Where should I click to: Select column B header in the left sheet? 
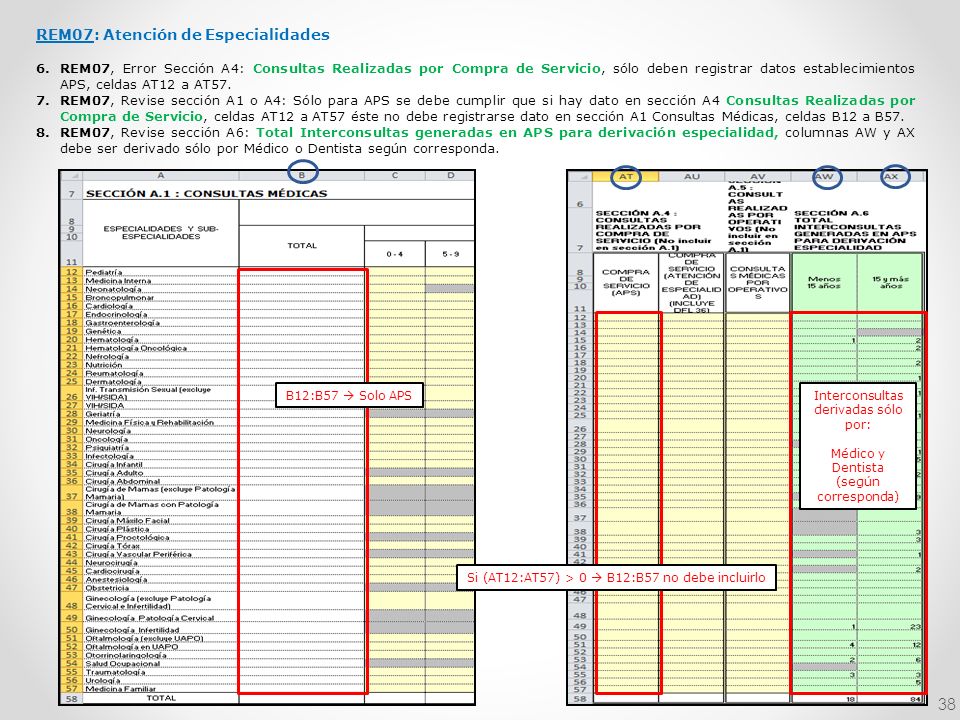tap(302, 176)
